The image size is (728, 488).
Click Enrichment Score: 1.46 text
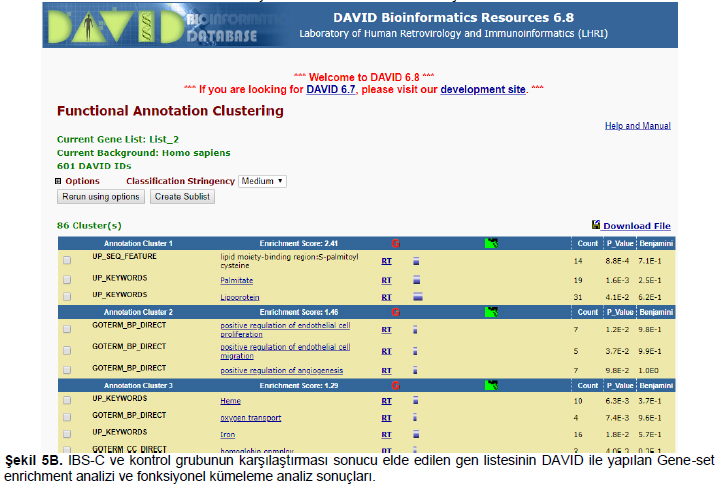pos(299,312)
